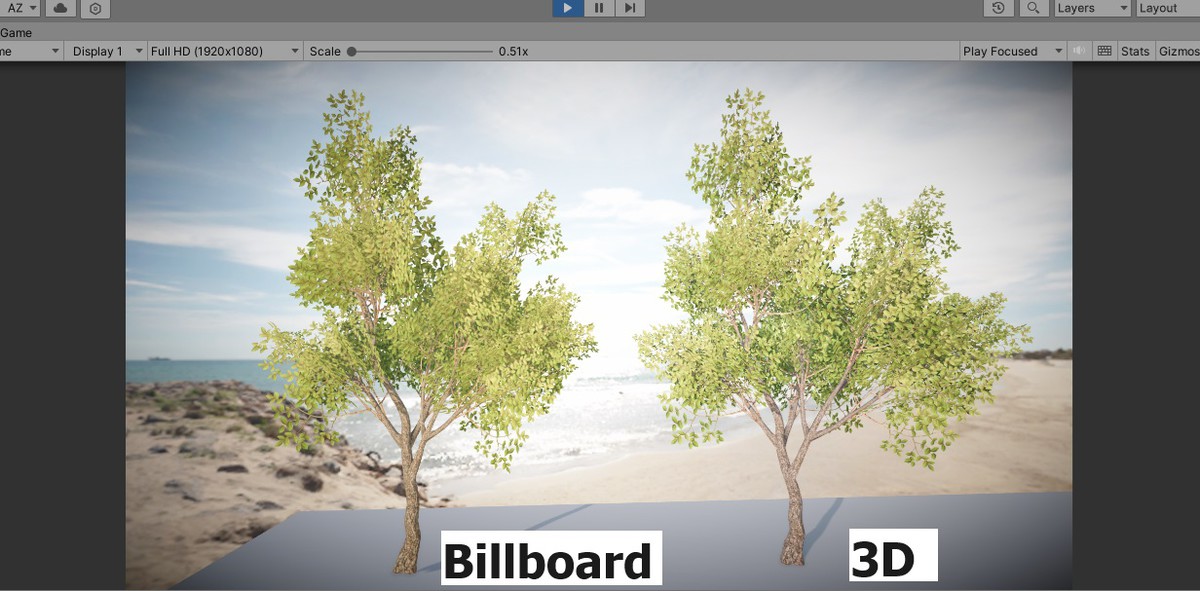
Task: Open the Layout dropdown
Action: point(1168,8)
